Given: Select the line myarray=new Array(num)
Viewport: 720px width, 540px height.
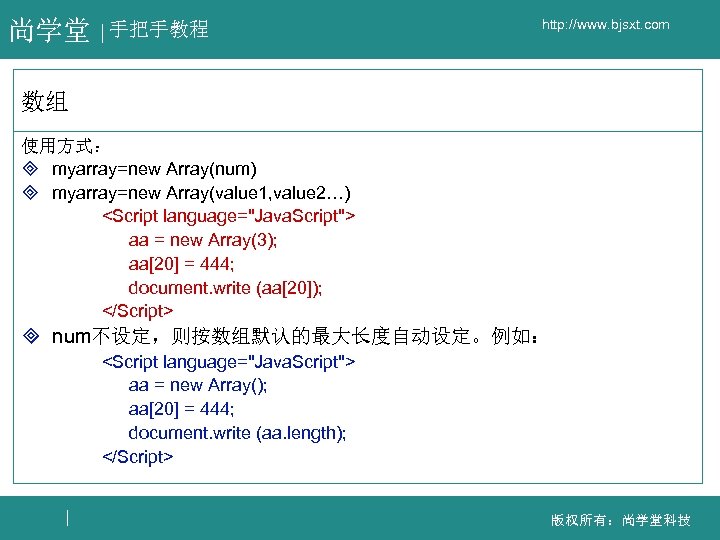Looking at the screenshot, I should pyautogui.click(x=154, y=169).
